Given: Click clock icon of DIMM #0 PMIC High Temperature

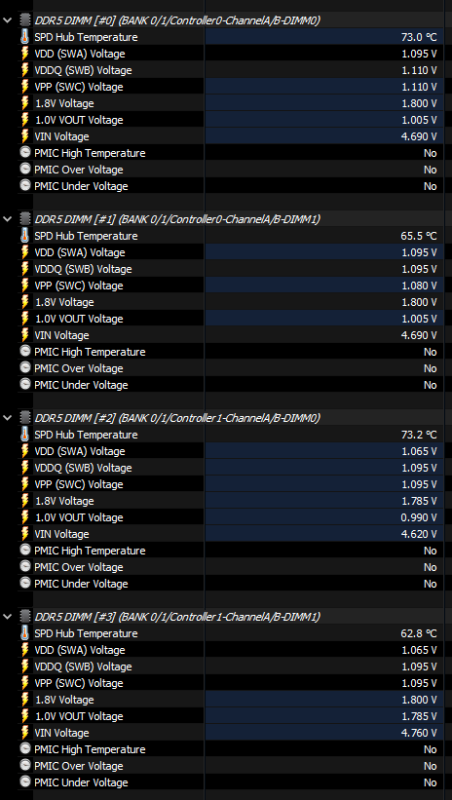Looking at the screenshot, I should click(x=25, y=153).
